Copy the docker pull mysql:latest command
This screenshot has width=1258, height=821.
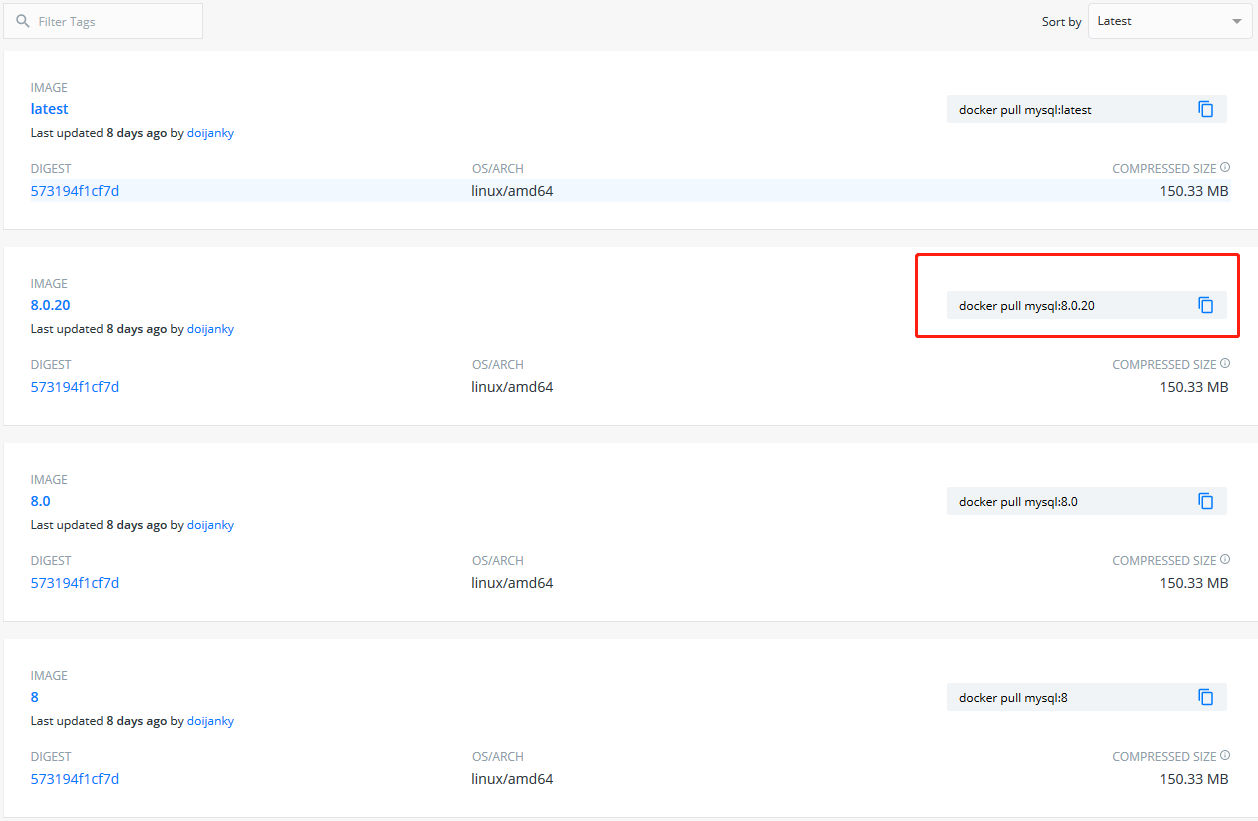pyautogui.click(x=1206, y=109)
